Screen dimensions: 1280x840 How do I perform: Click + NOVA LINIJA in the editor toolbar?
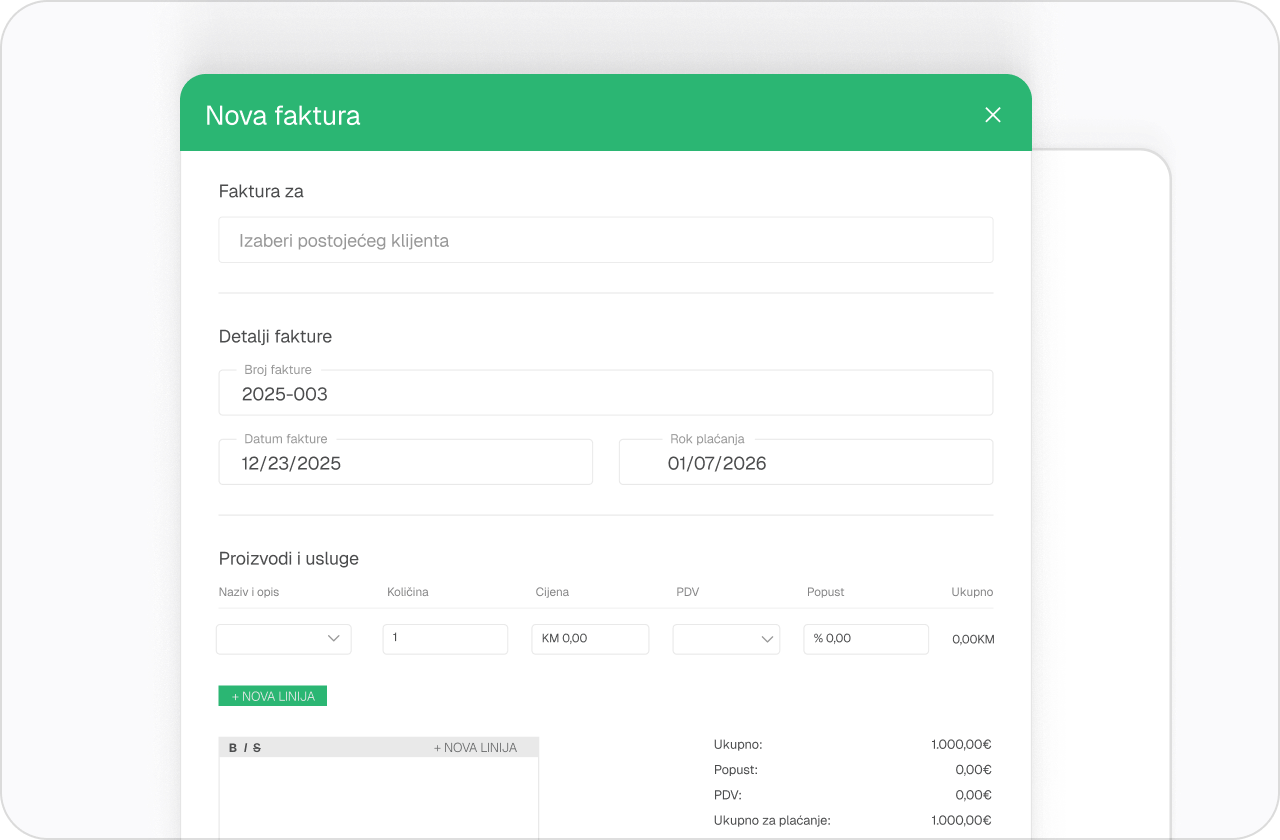[x=475, y=748]
